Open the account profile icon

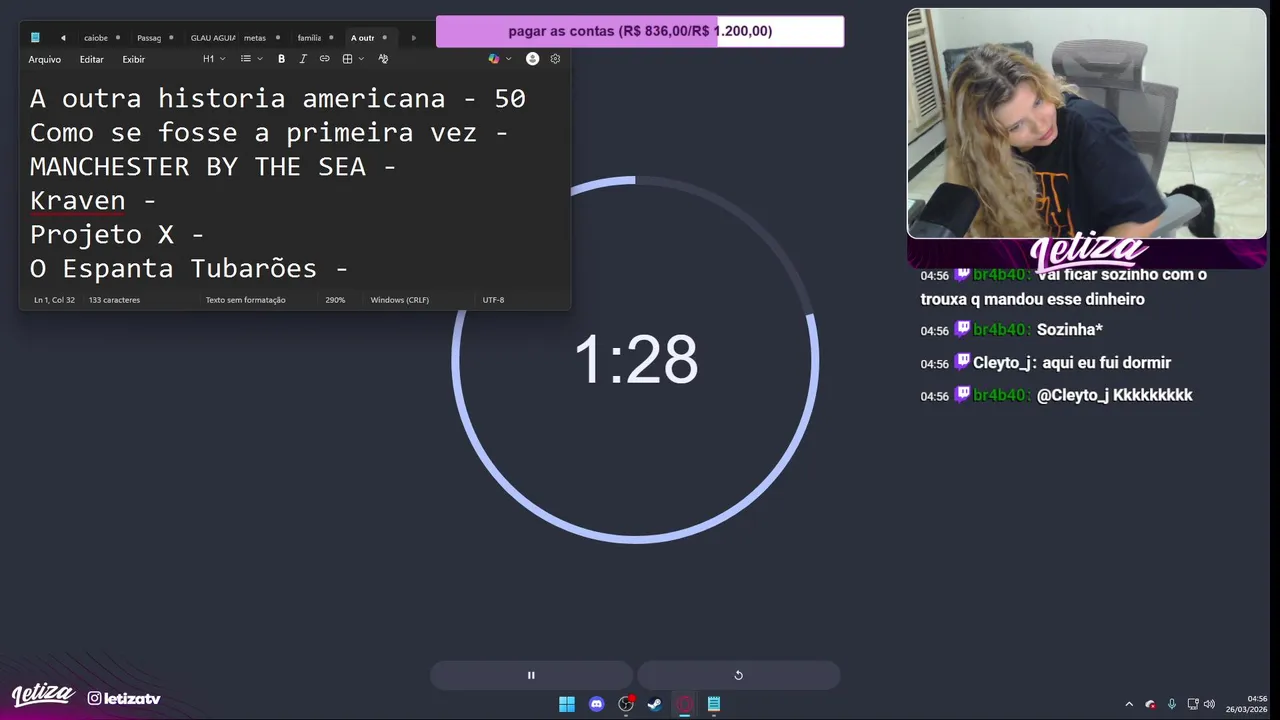(x=532, y=59)
